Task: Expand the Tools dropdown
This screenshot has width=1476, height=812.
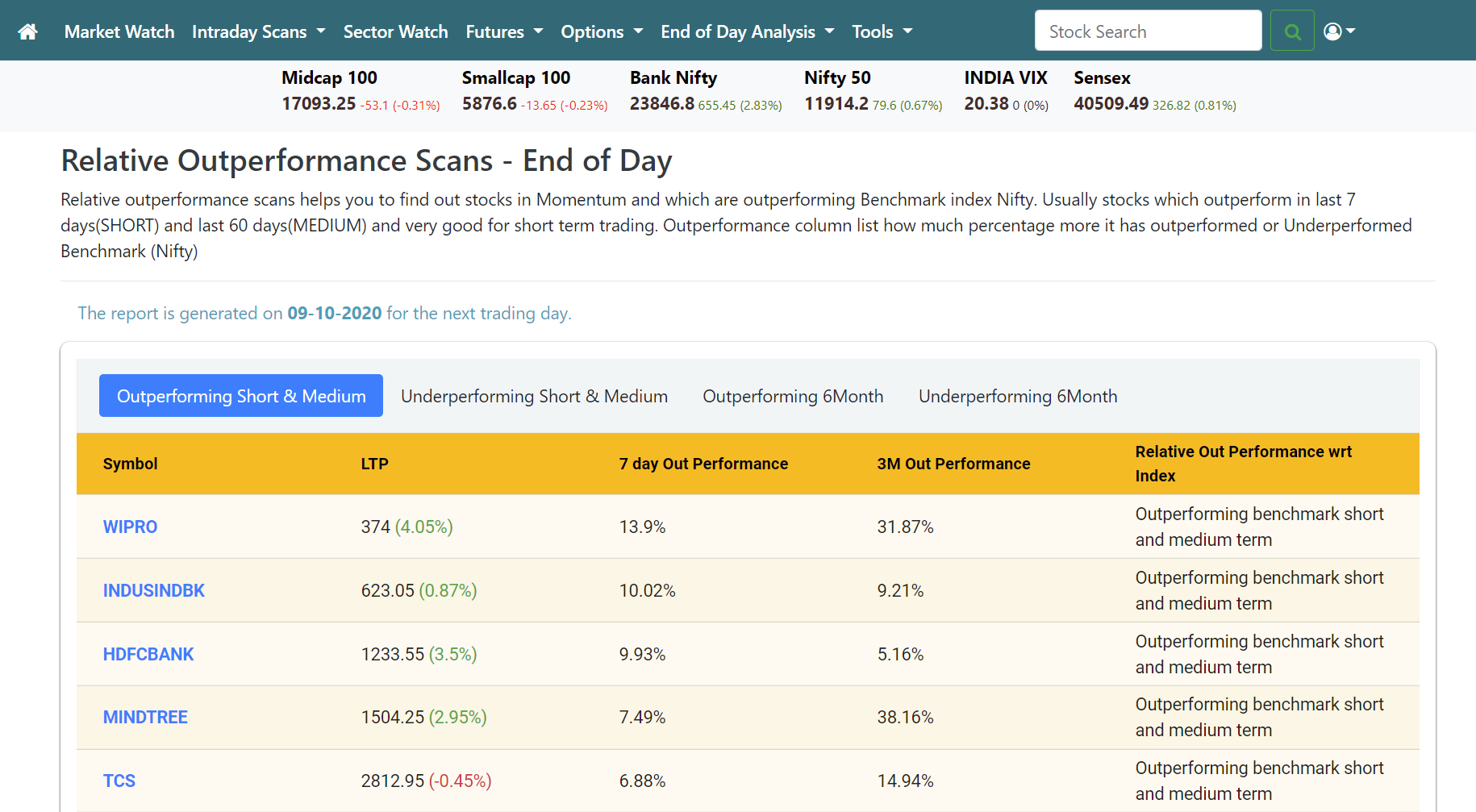Action: (882, 31)
